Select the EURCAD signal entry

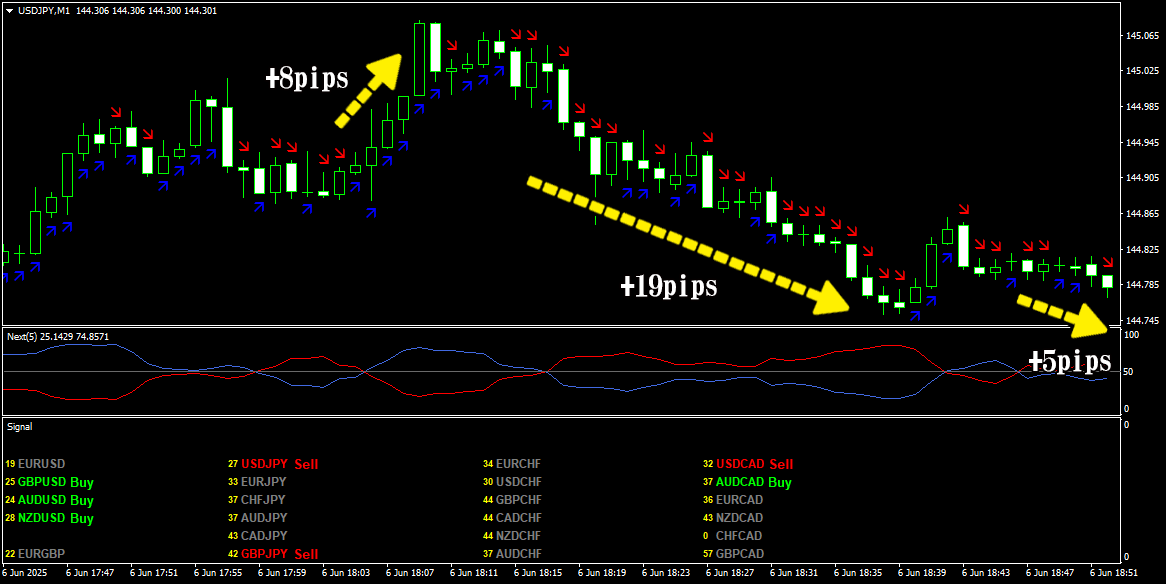(x=734, y=500)
